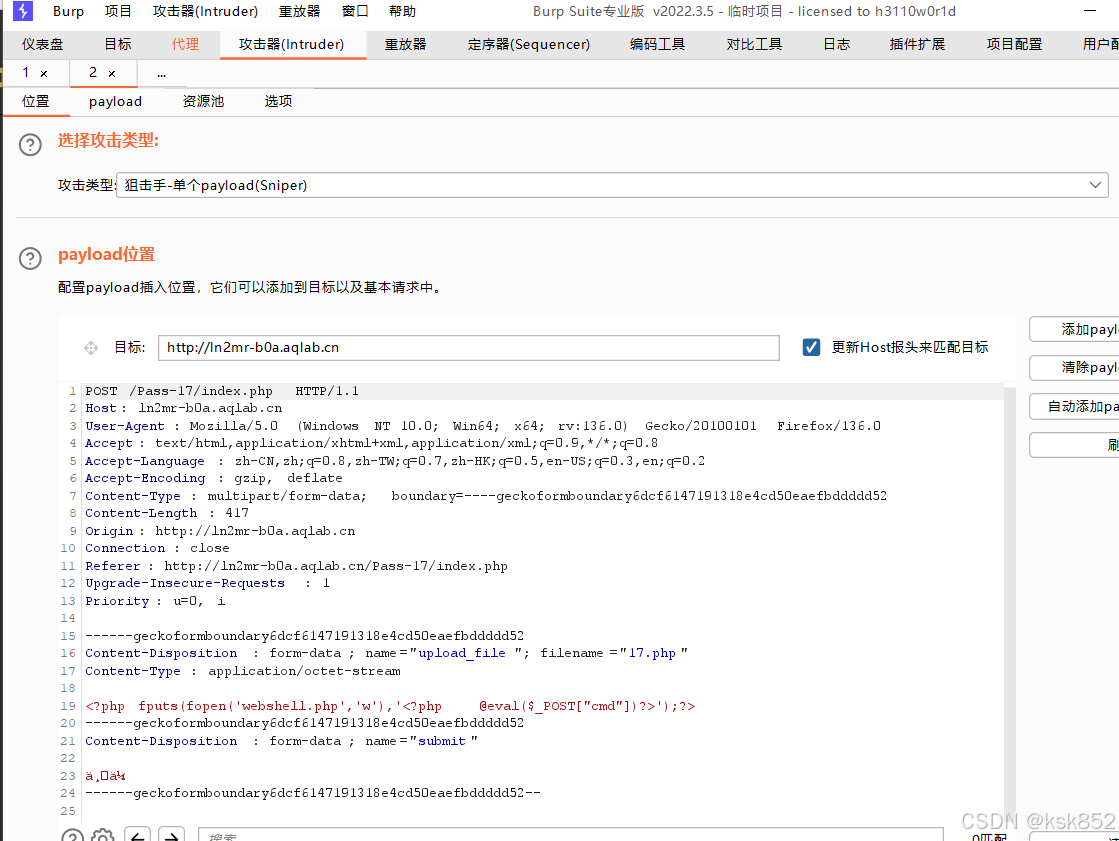This screenshot has width=1119, height=841.
Task: Click the Content-Length: 417 line
Action: point(167,513)
